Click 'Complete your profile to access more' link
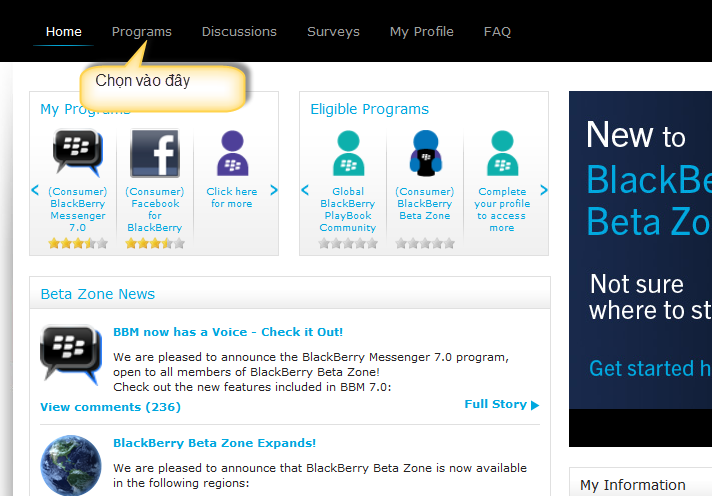The image size is (712, 496). pyautogui.click(x=502, y=209)
